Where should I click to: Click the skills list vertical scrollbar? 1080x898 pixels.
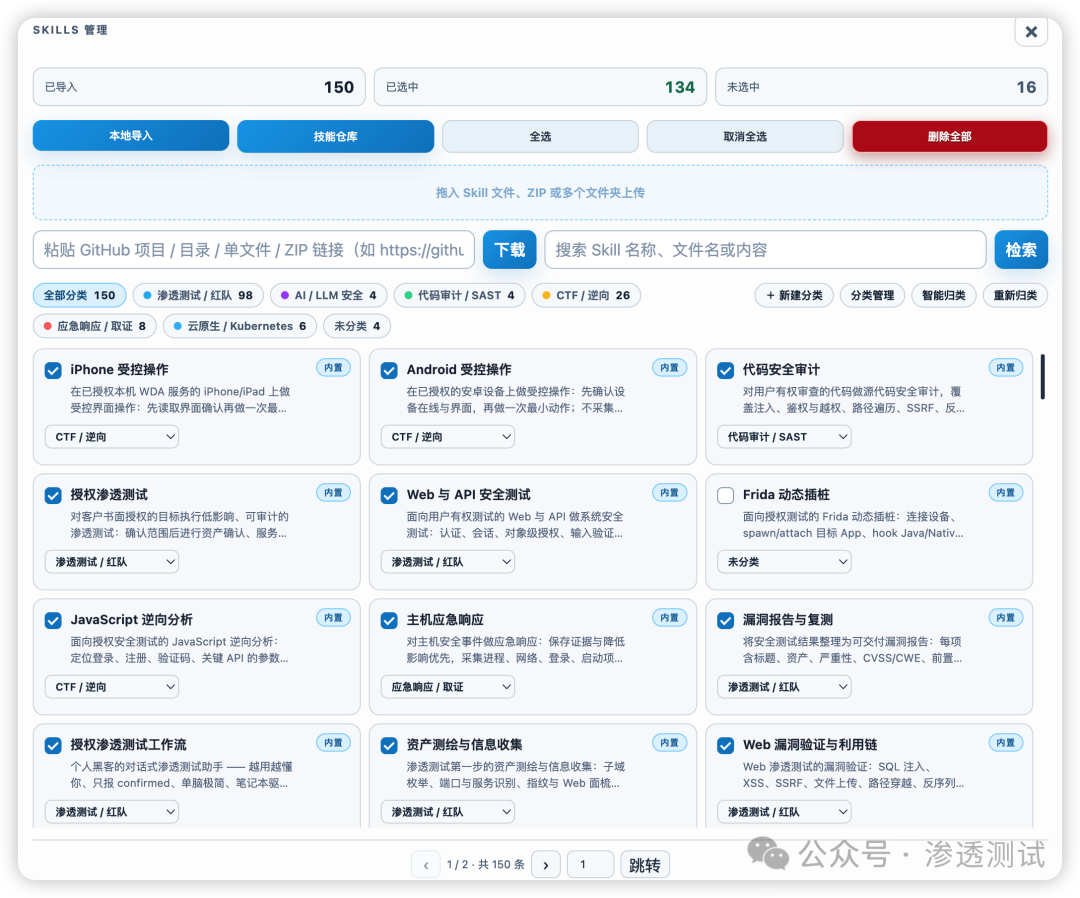click(x=1043, y=377)
